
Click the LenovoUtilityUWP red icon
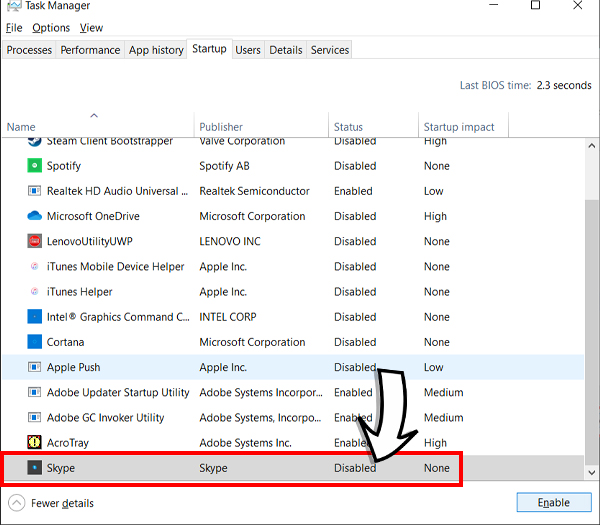pyautogui.click(x=34, y=241)
